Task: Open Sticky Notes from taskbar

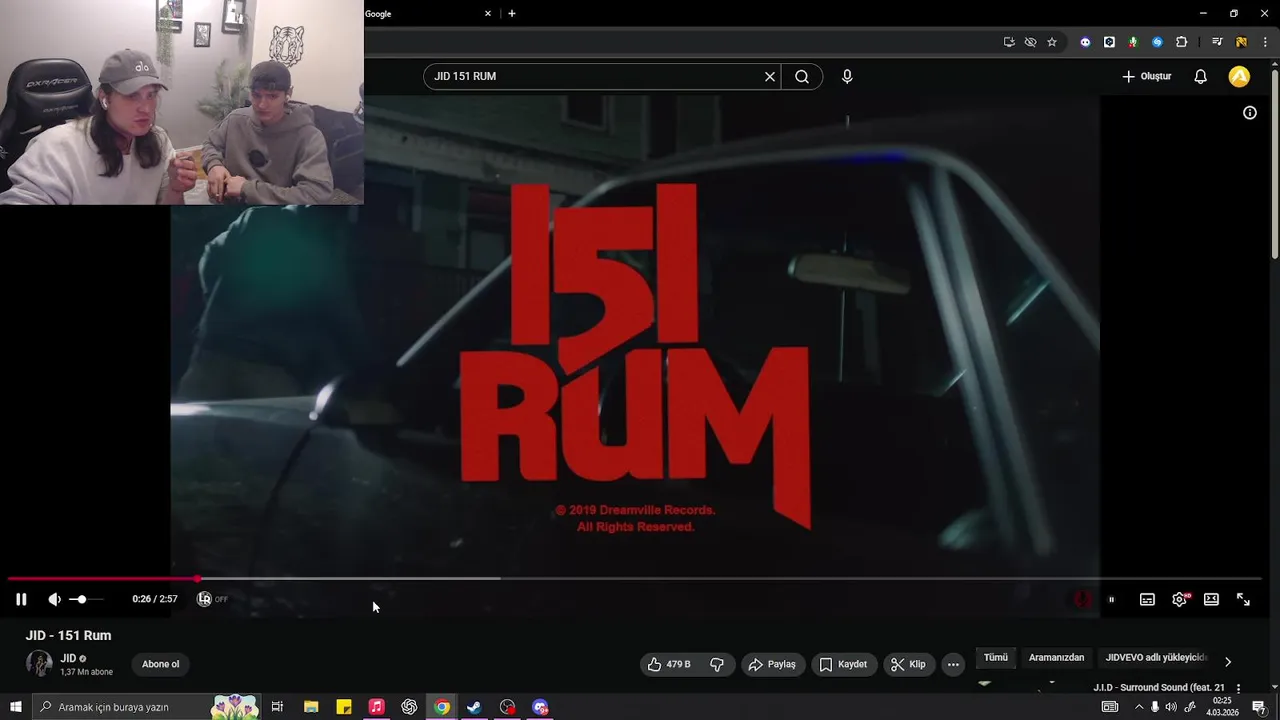Action: point(344,707)
